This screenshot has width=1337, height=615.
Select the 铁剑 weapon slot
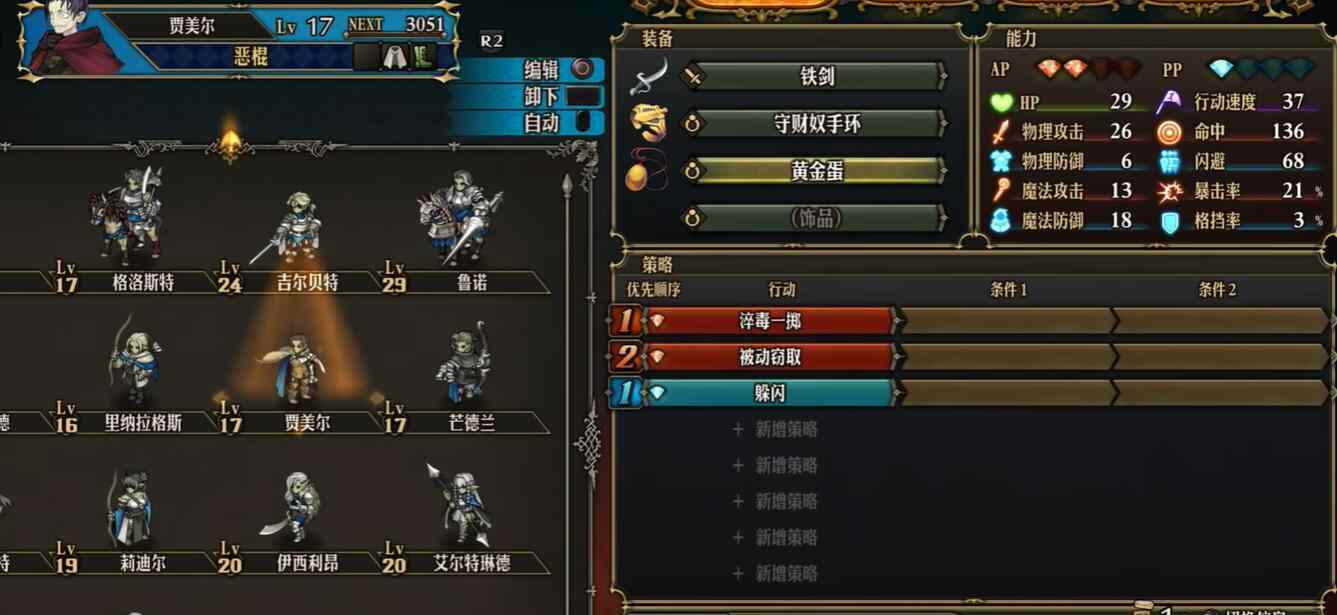click(816, 76)
